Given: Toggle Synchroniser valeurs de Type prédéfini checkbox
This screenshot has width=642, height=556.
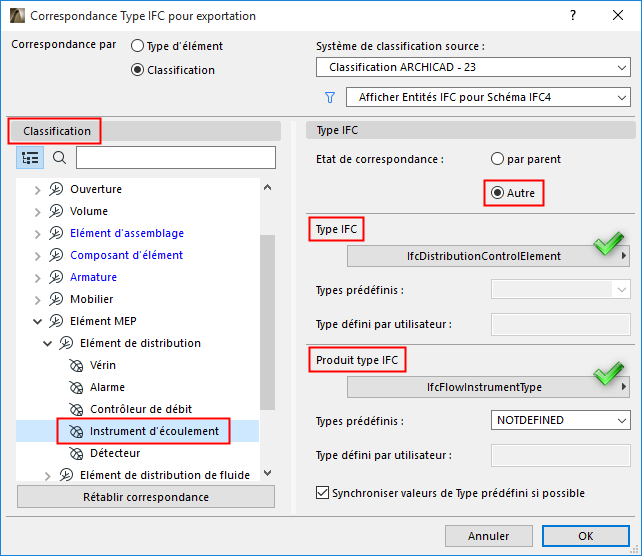Looking at the screenshot, I should click(322, 493).
